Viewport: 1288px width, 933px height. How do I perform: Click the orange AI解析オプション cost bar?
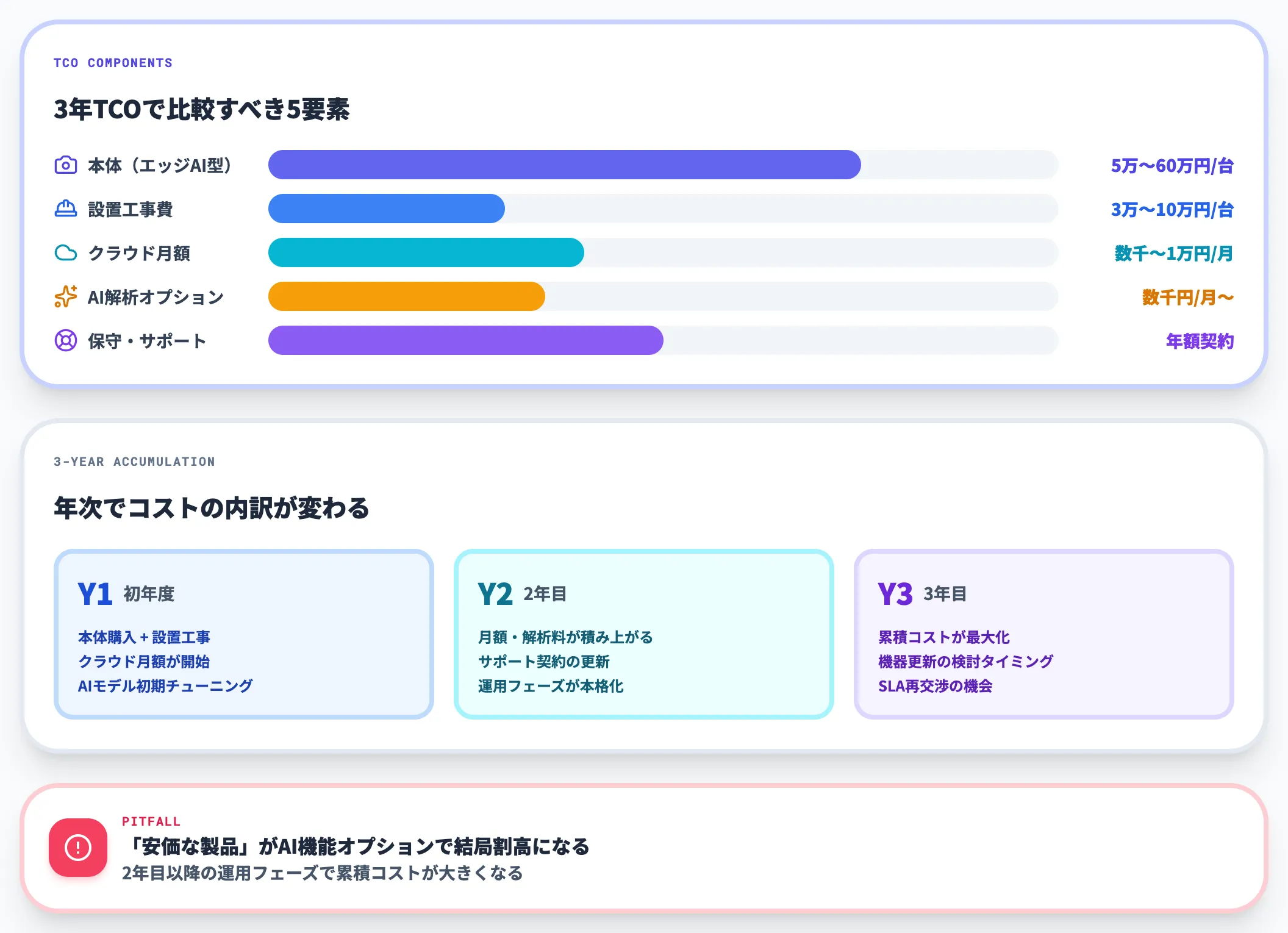[407, 296]
